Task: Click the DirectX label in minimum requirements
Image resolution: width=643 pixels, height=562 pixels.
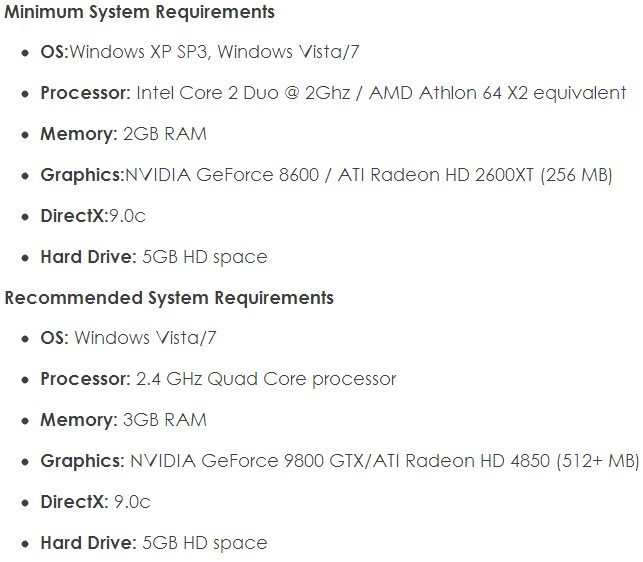Action: (x=73, y=216)
